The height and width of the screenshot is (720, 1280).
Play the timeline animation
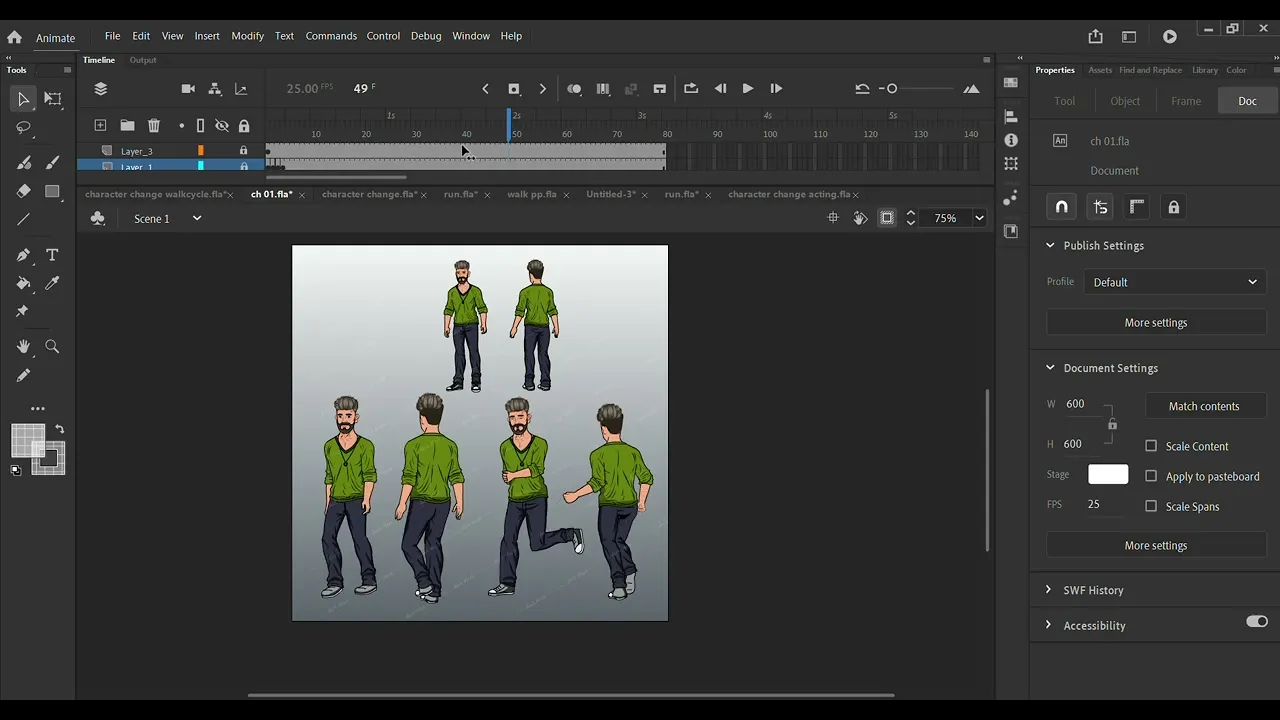click(x=747, y=89)
